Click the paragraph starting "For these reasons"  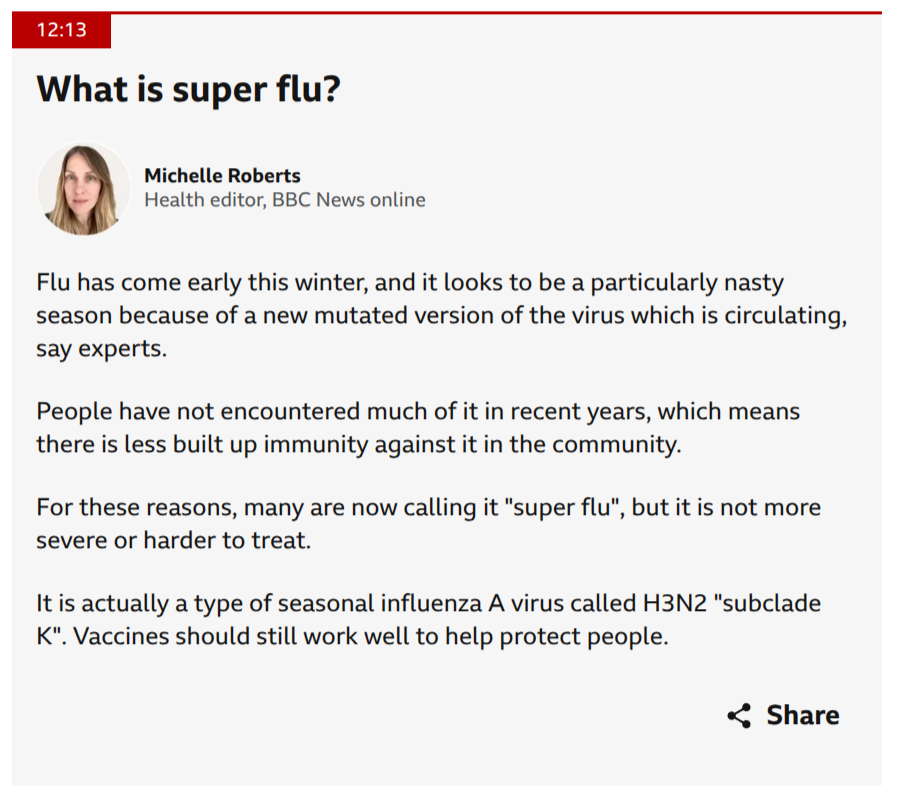pyautogui.click(x=428, y=523)
